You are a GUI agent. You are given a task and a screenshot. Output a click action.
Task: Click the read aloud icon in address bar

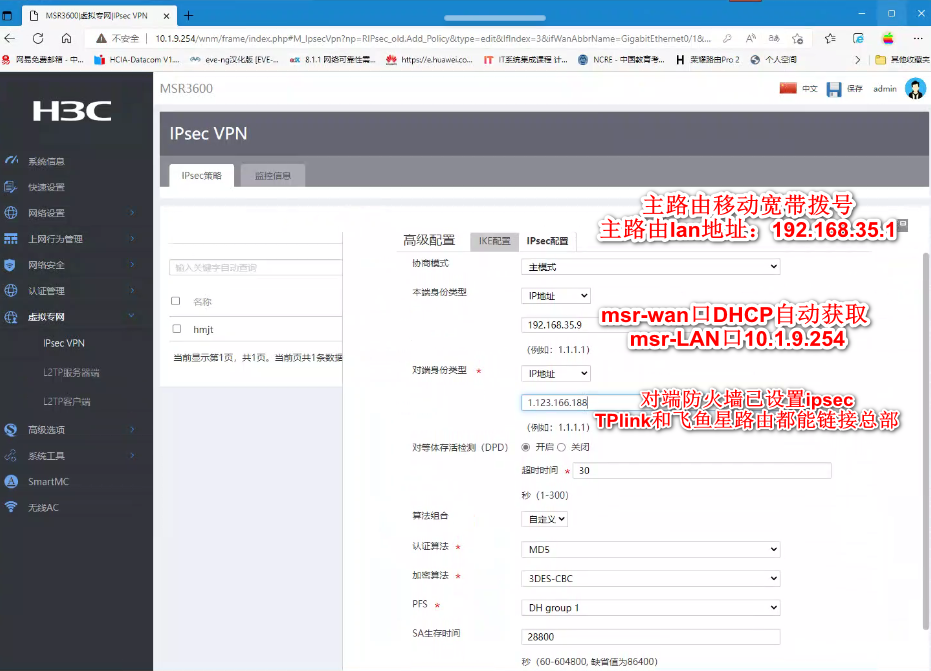[x=750, y=39]
